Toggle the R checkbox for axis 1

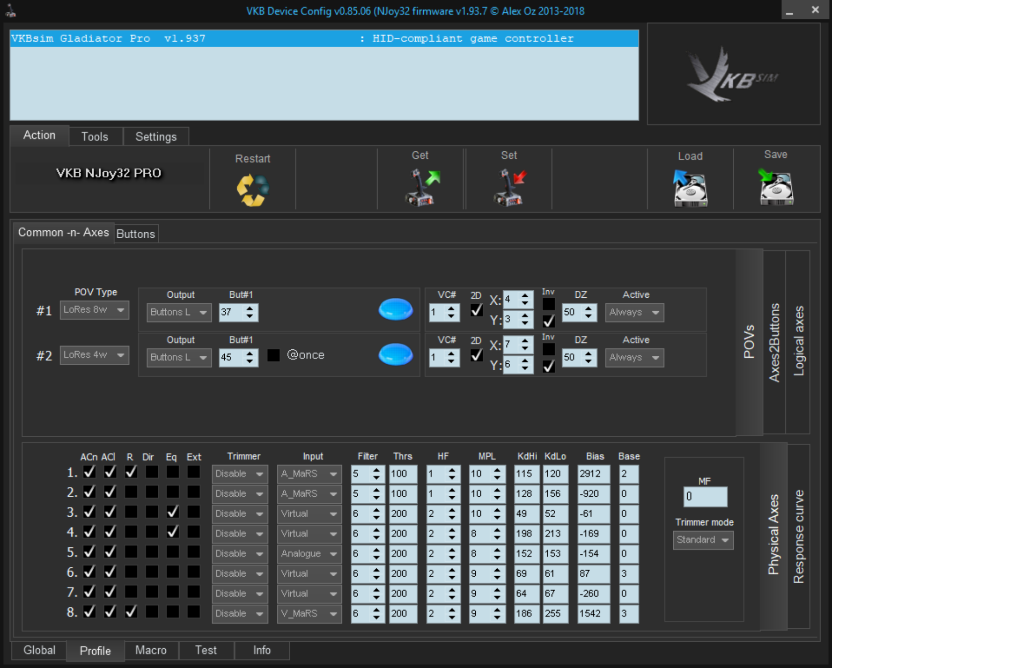click(x=131, y=472)
